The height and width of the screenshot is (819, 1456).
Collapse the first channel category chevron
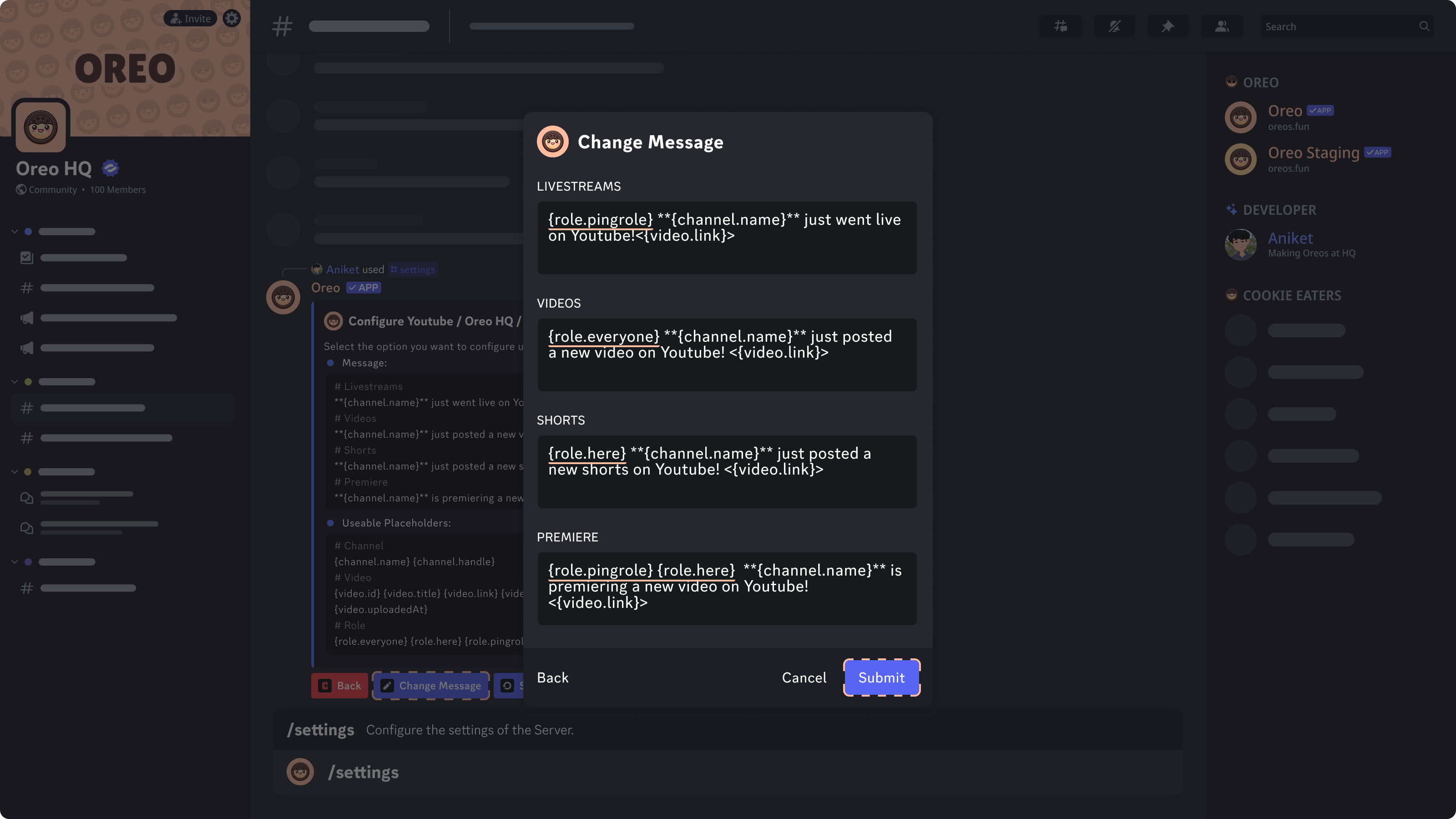click(x=15, y=232)
